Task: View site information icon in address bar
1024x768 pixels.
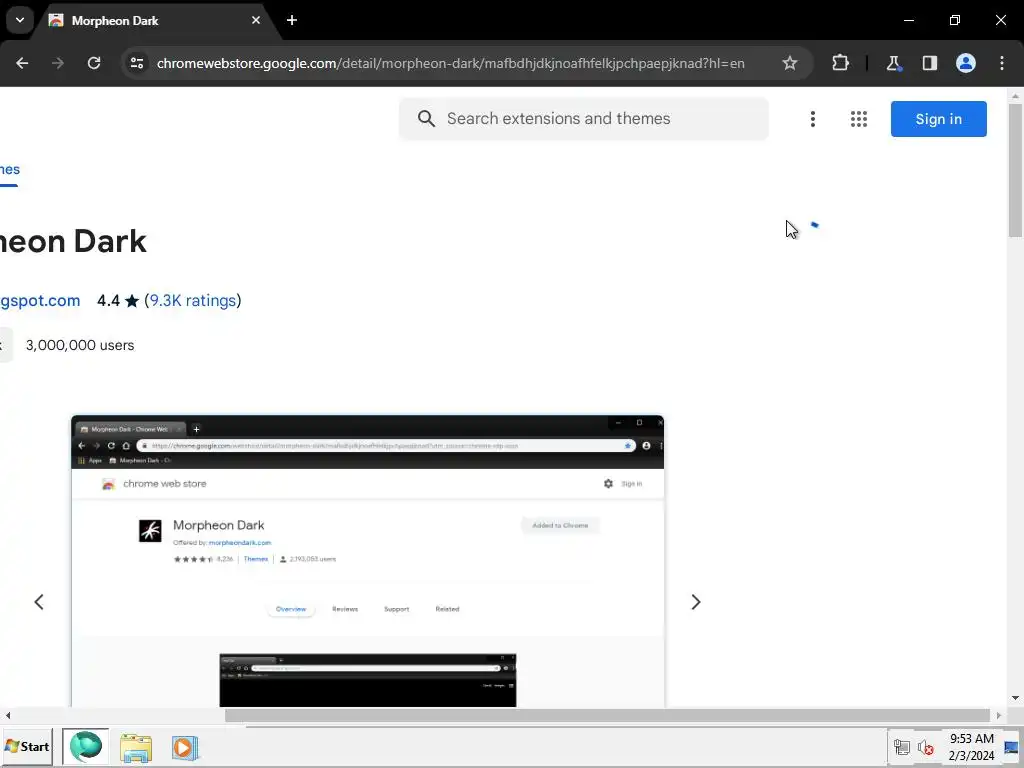Action: click(x=137, y=63)
